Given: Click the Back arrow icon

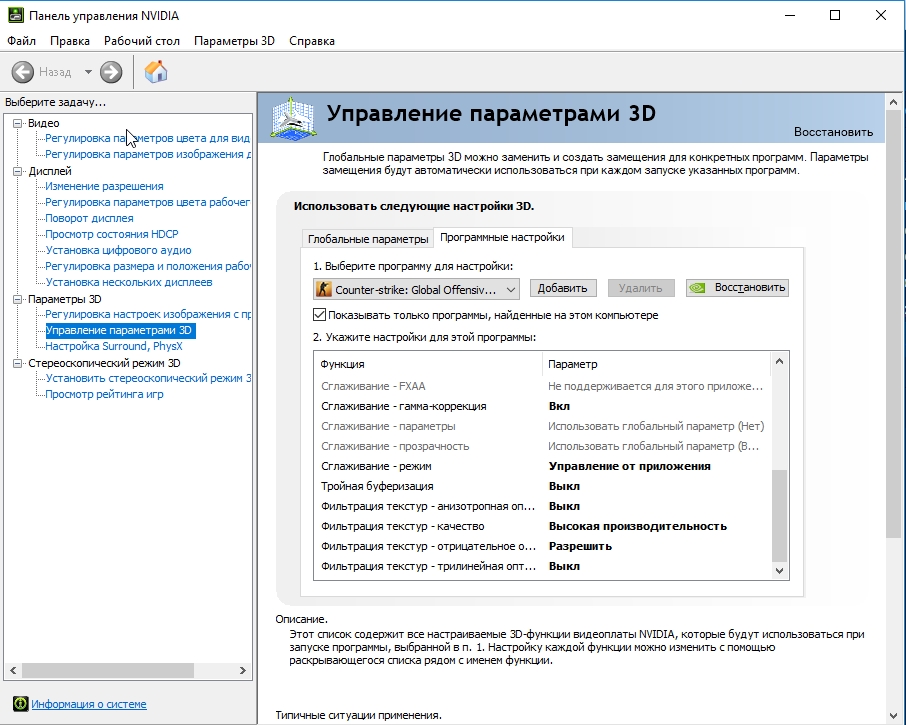Looking at the screenshot, I should coord(23,72).
